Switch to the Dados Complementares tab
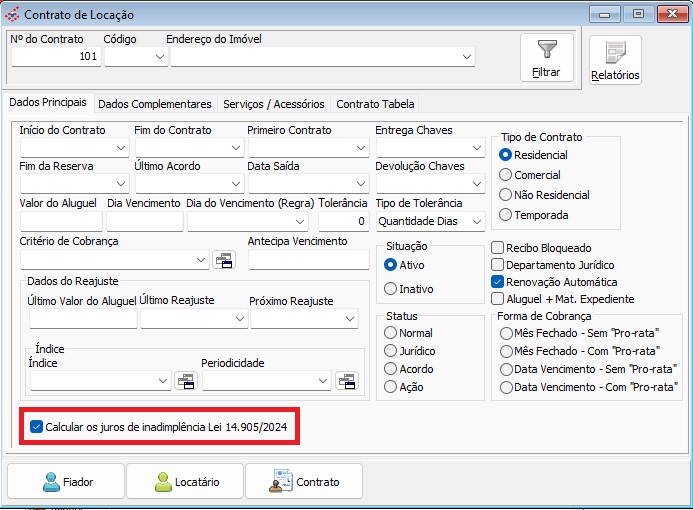The width and height of the screenshot is (693, 510). coord(155,104)
